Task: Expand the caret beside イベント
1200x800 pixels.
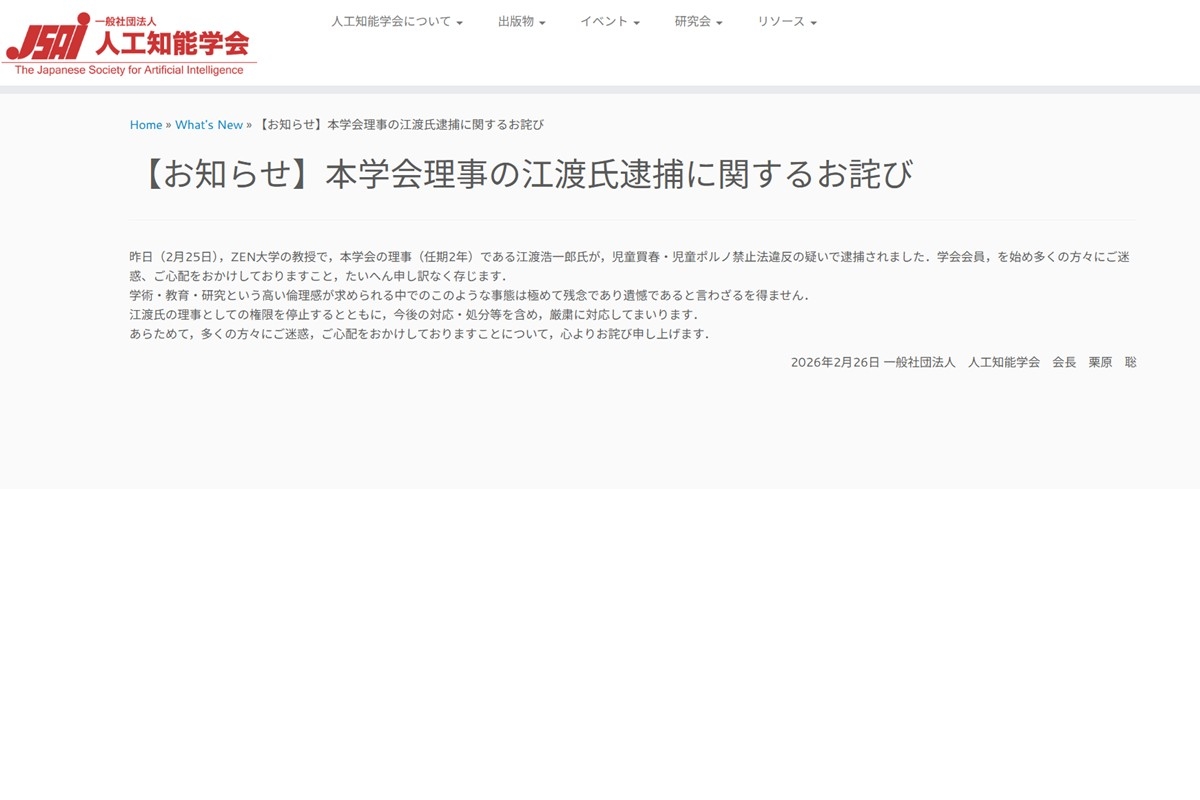Action: click(x=636, y=23)
